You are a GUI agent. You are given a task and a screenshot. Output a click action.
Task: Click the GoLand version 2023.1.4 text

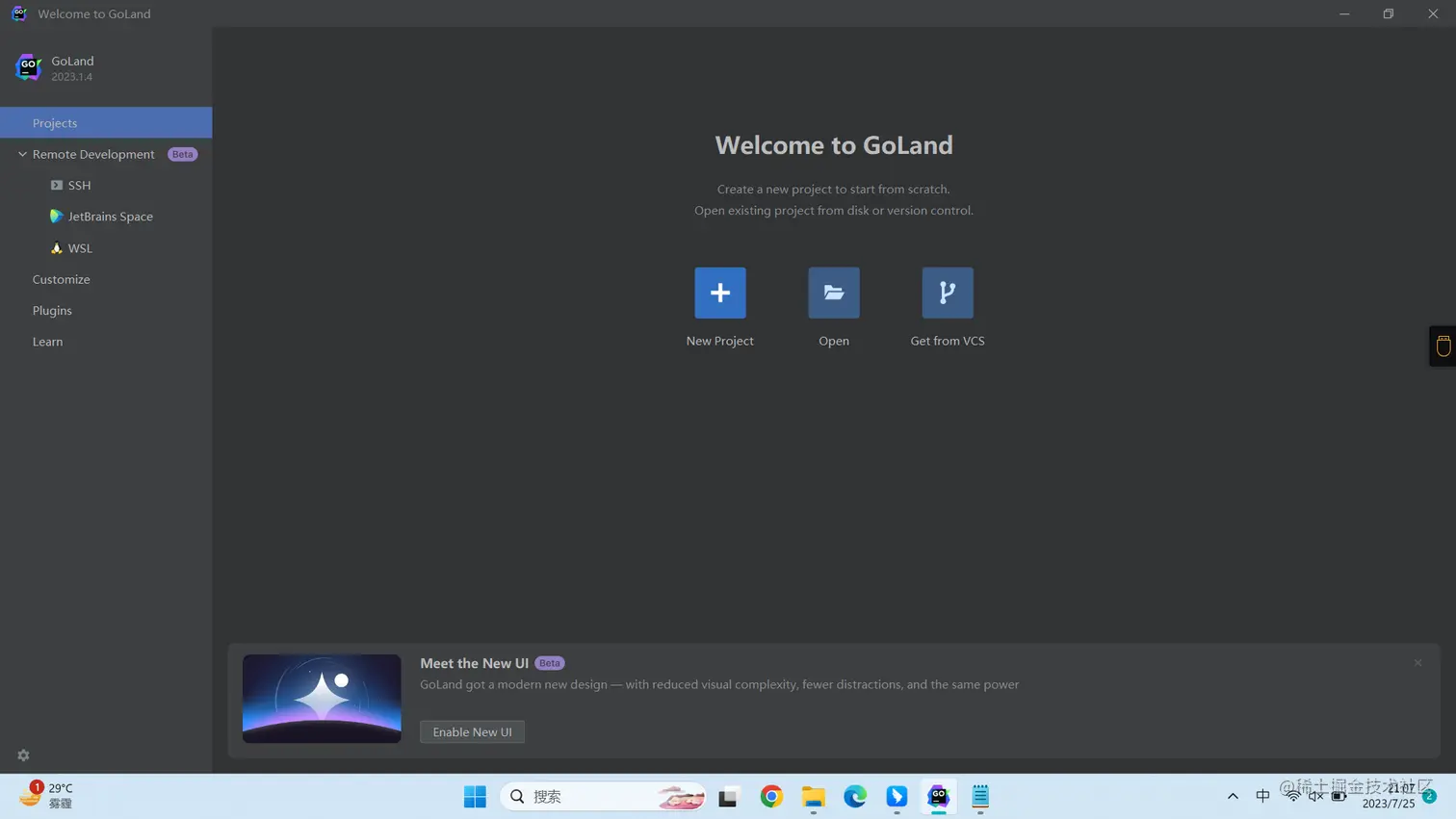72,77
